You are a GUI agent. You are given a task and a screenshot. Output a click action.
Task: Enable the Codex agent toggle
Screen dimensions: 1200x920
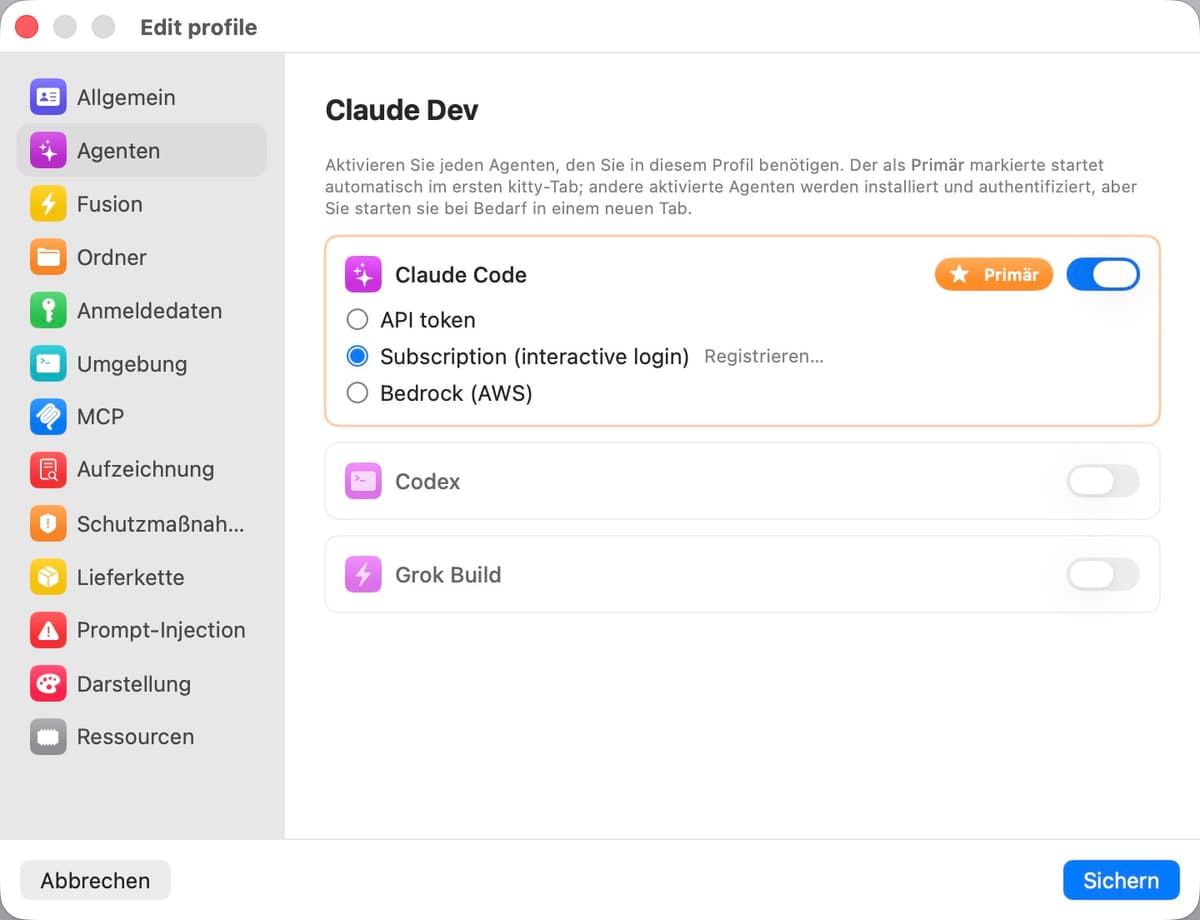1103,481
